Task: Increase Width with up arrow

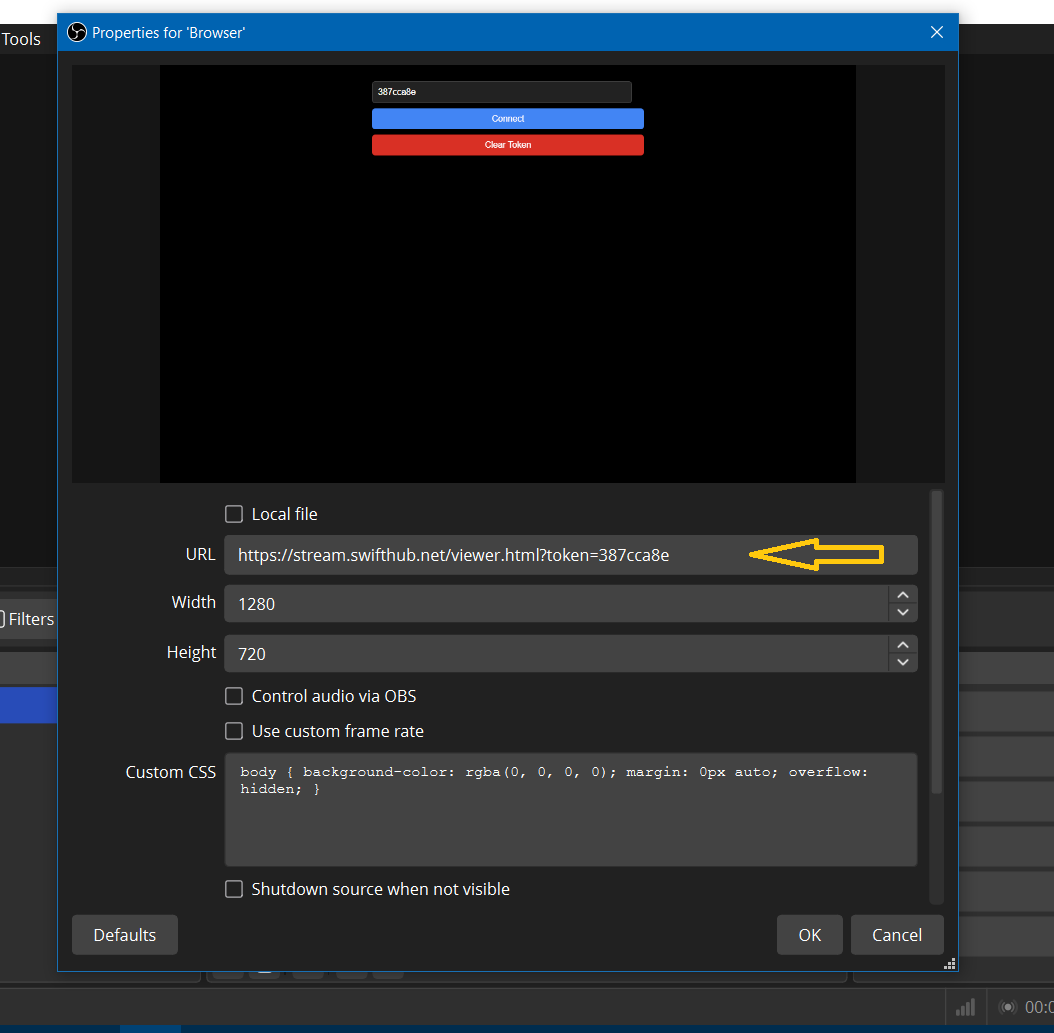Action: [903, 595]
